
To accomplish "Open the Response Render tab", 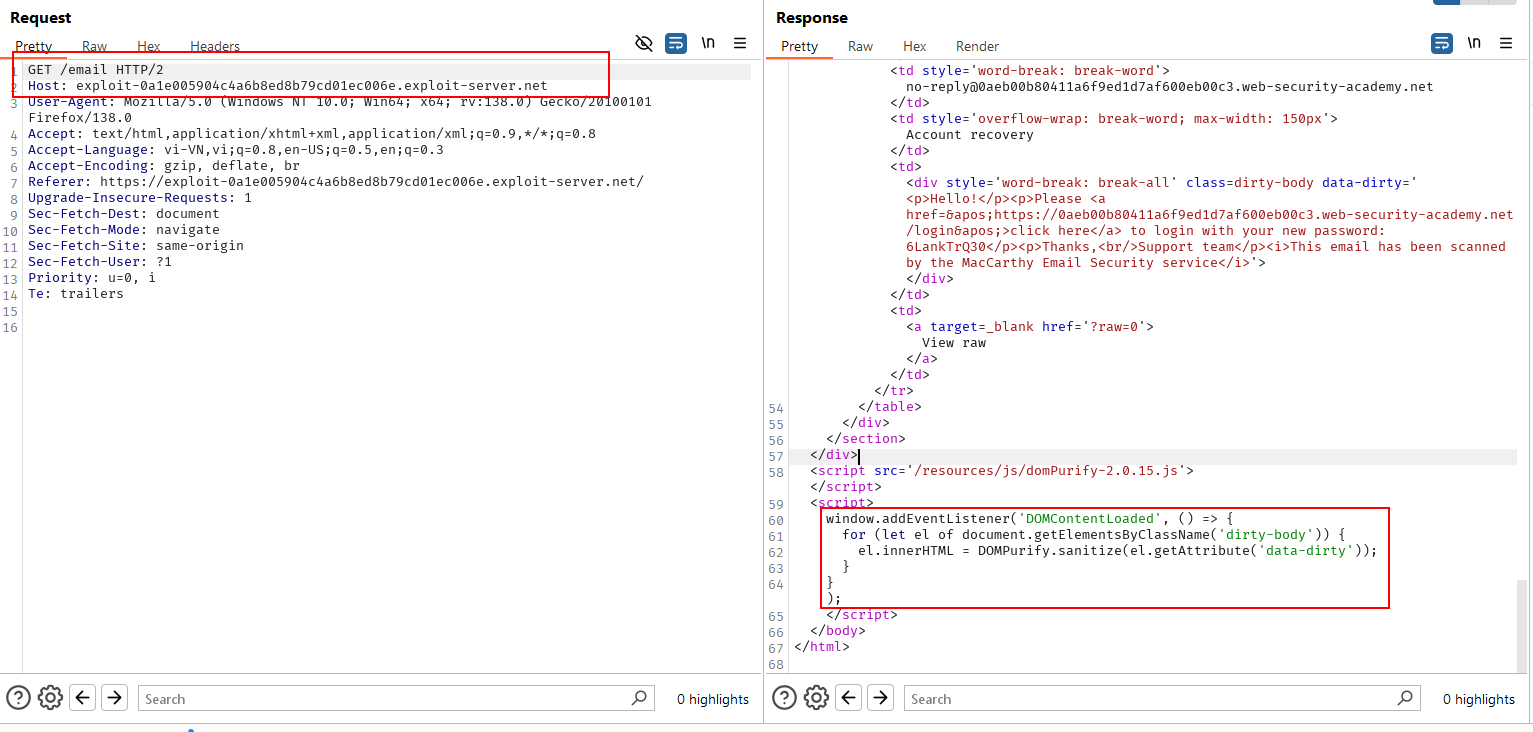I will point(977,46).
